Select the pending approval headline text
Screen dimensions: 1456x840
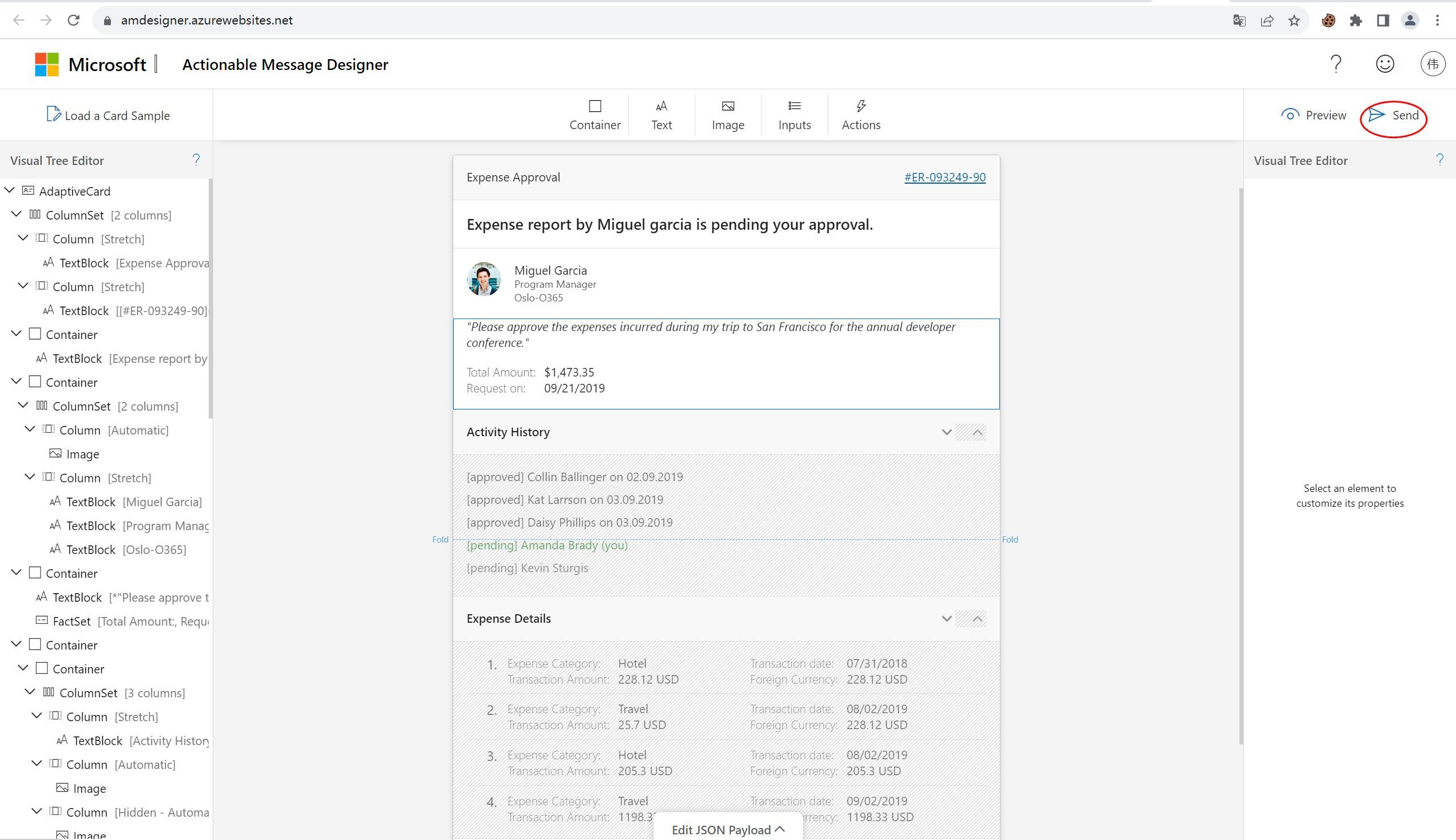tap(670, 224)
